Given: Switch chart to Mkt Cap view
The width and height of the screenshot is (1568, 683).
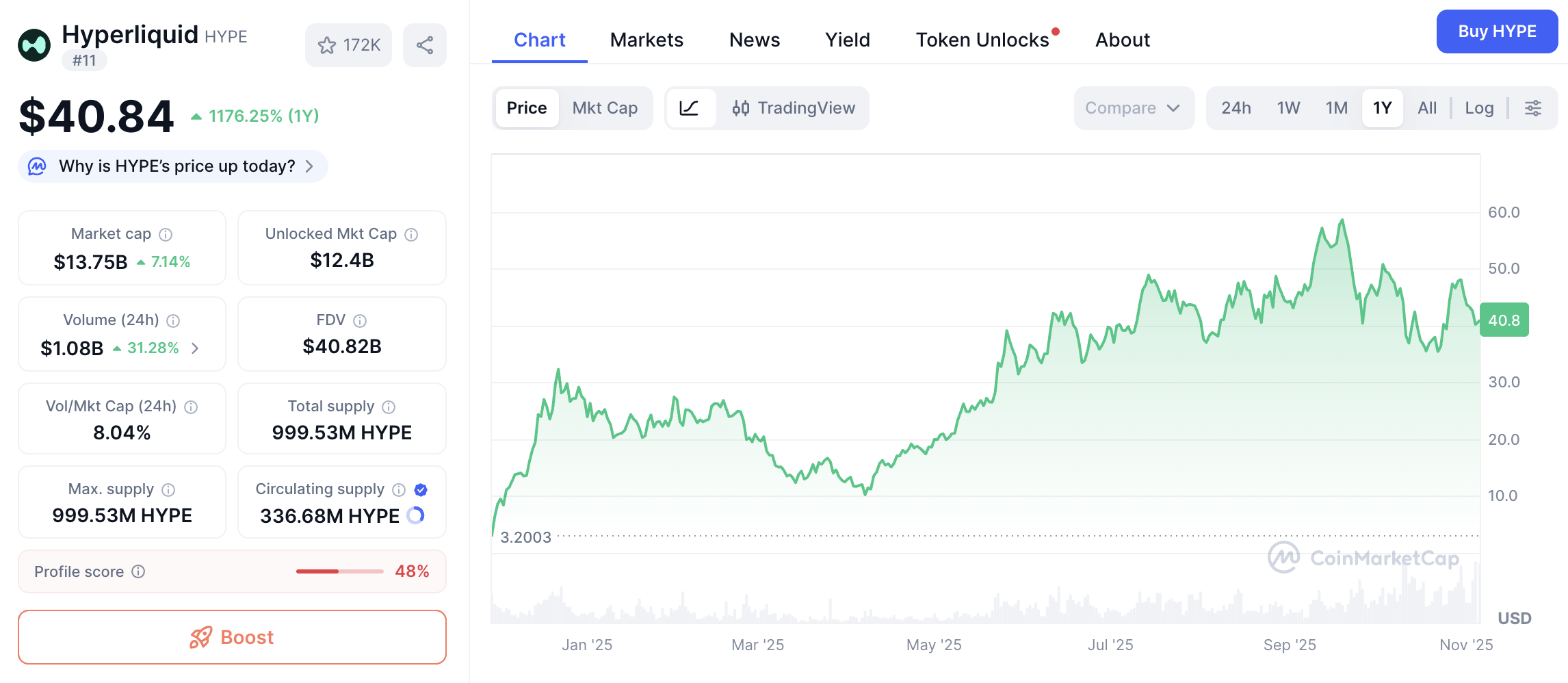Looking at the screenshot, I should tap(605, 107).
